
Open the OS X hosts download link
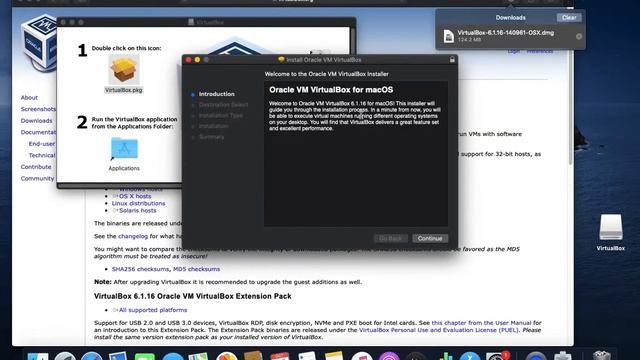tap(135, 196)
